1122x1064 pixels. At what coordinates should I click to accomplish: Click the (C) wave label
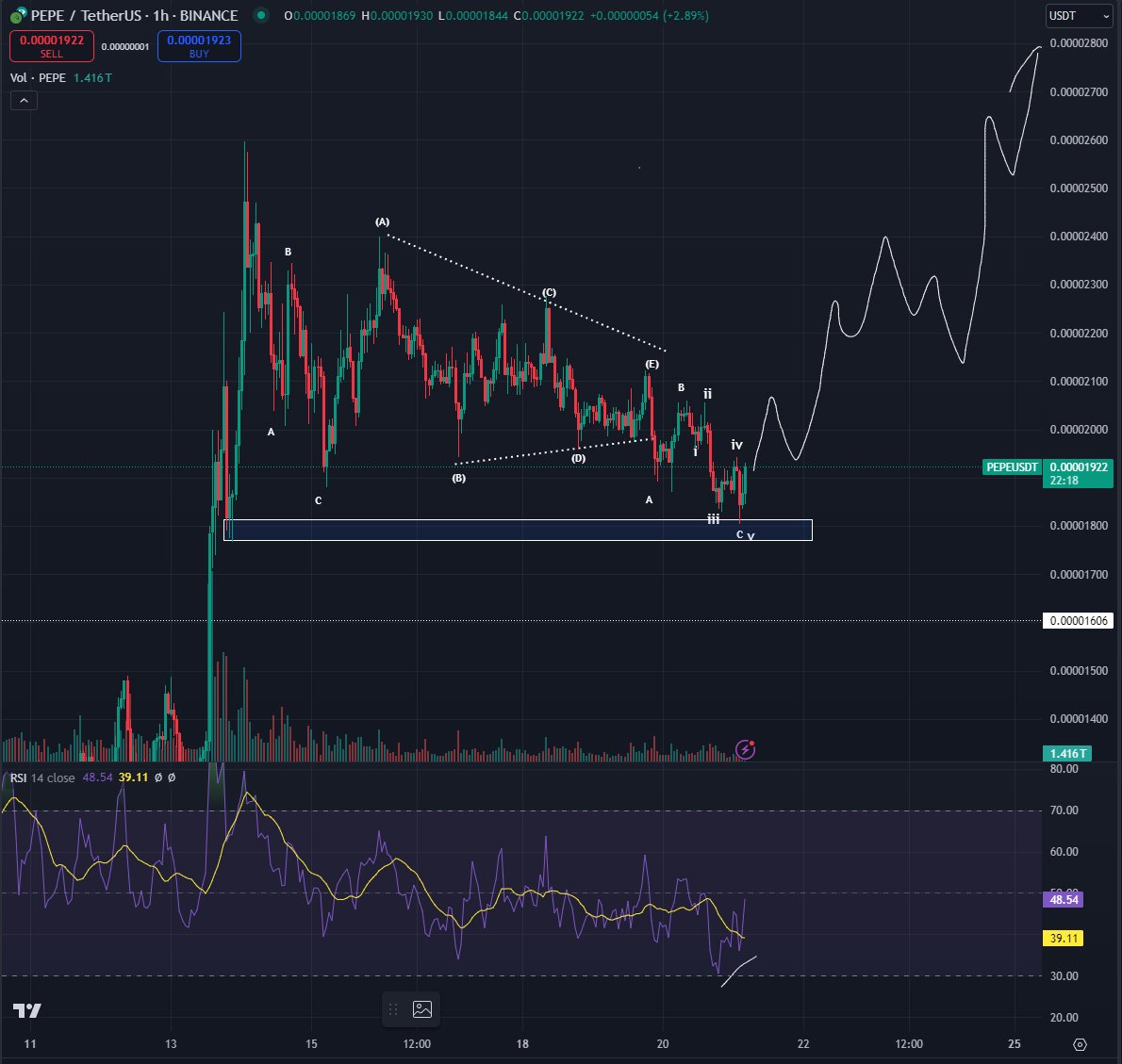549,292
